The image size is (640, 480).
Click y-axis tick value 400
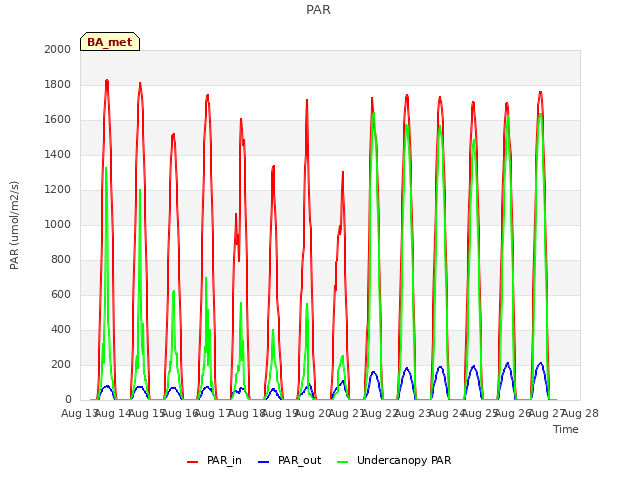pos(61,329)
